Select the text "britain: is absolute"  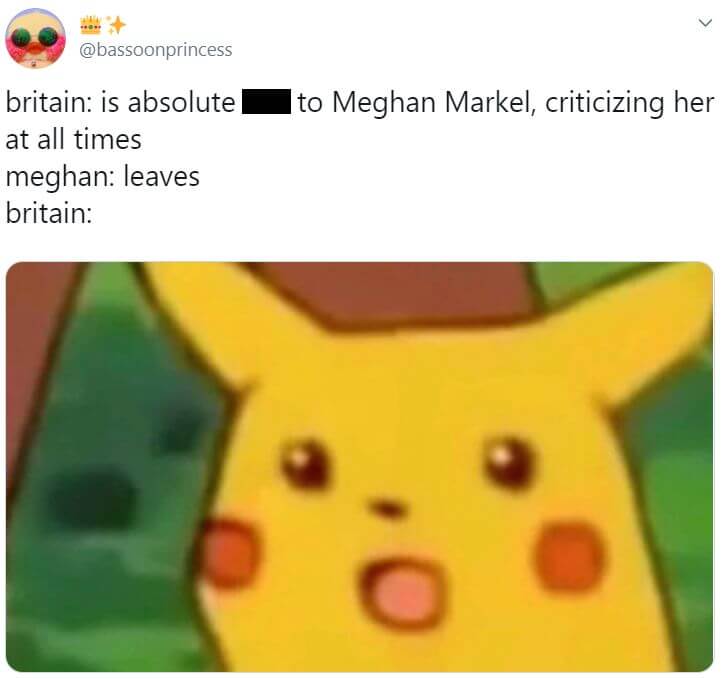point(120,102)
